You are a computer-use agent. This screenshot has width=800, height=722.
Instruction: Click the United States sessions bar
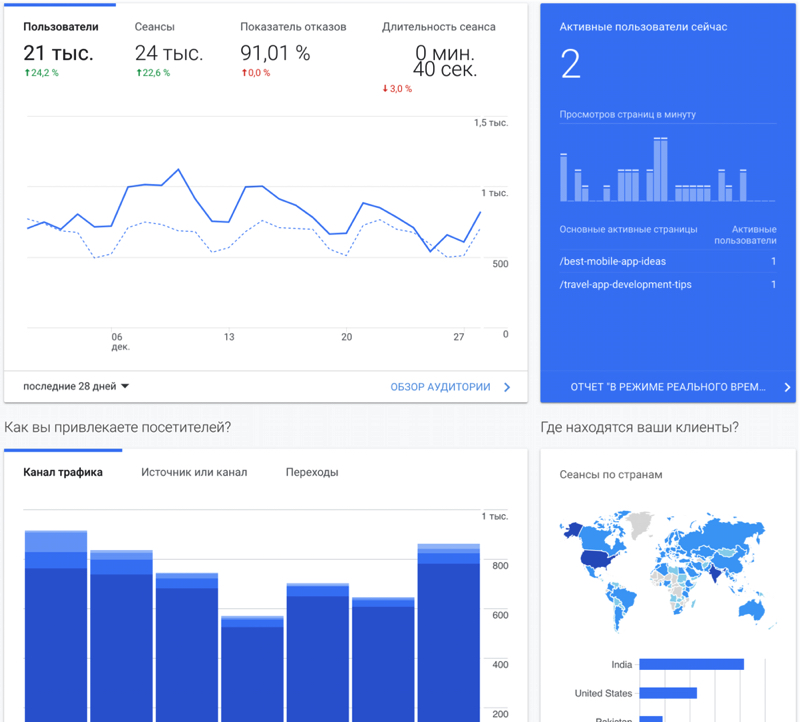pos(667,693)
